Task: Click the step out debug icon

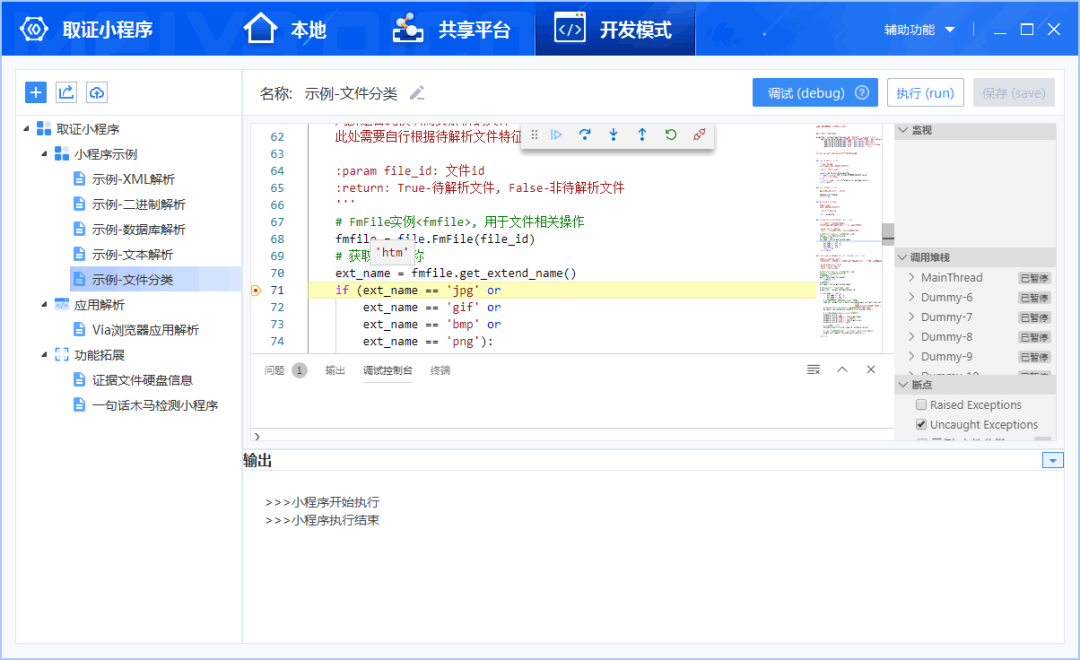Action: point(642,135)
